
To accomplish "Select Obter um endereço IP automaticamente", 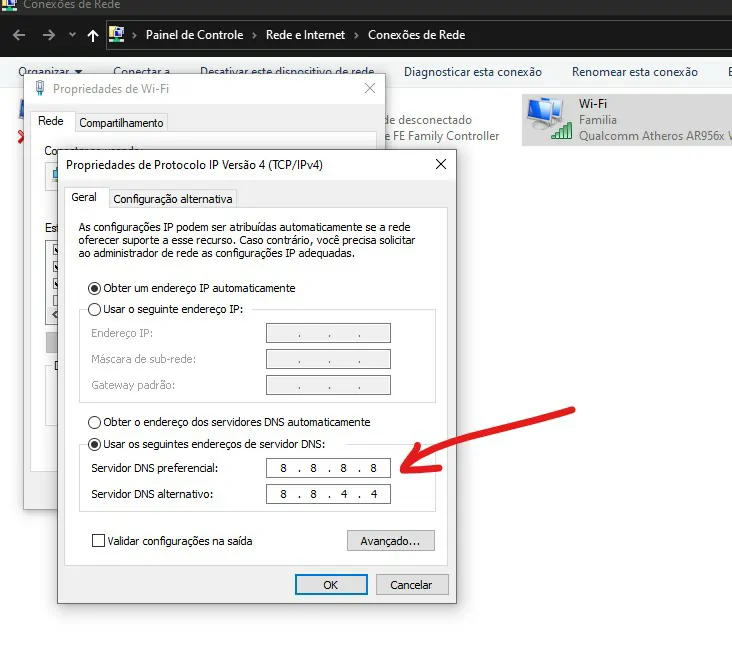I will pyautogui.click(x=192, y=288).
